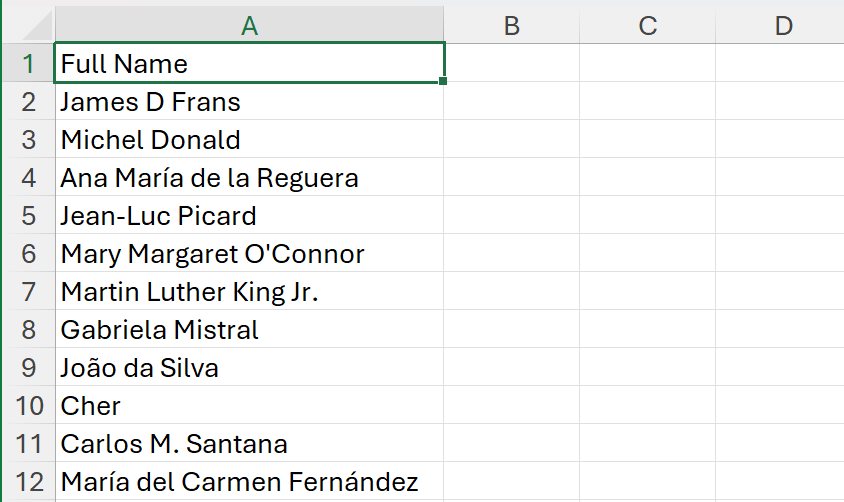Viewport: 844px width, 502px height.
Task: Click the row 5 header
Action: click(29, 216)
